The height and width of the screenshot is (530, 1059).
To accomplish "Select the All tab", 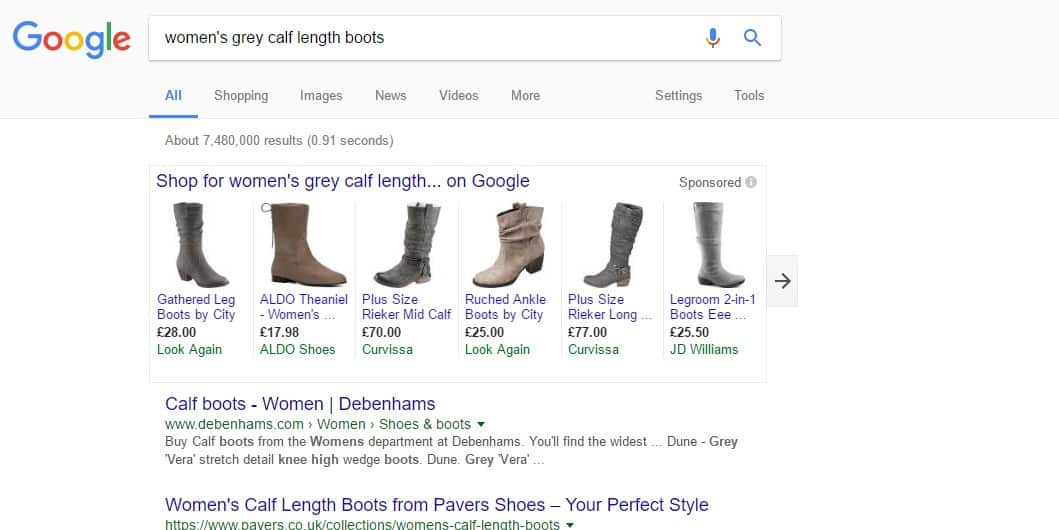I will coord(174,96).
